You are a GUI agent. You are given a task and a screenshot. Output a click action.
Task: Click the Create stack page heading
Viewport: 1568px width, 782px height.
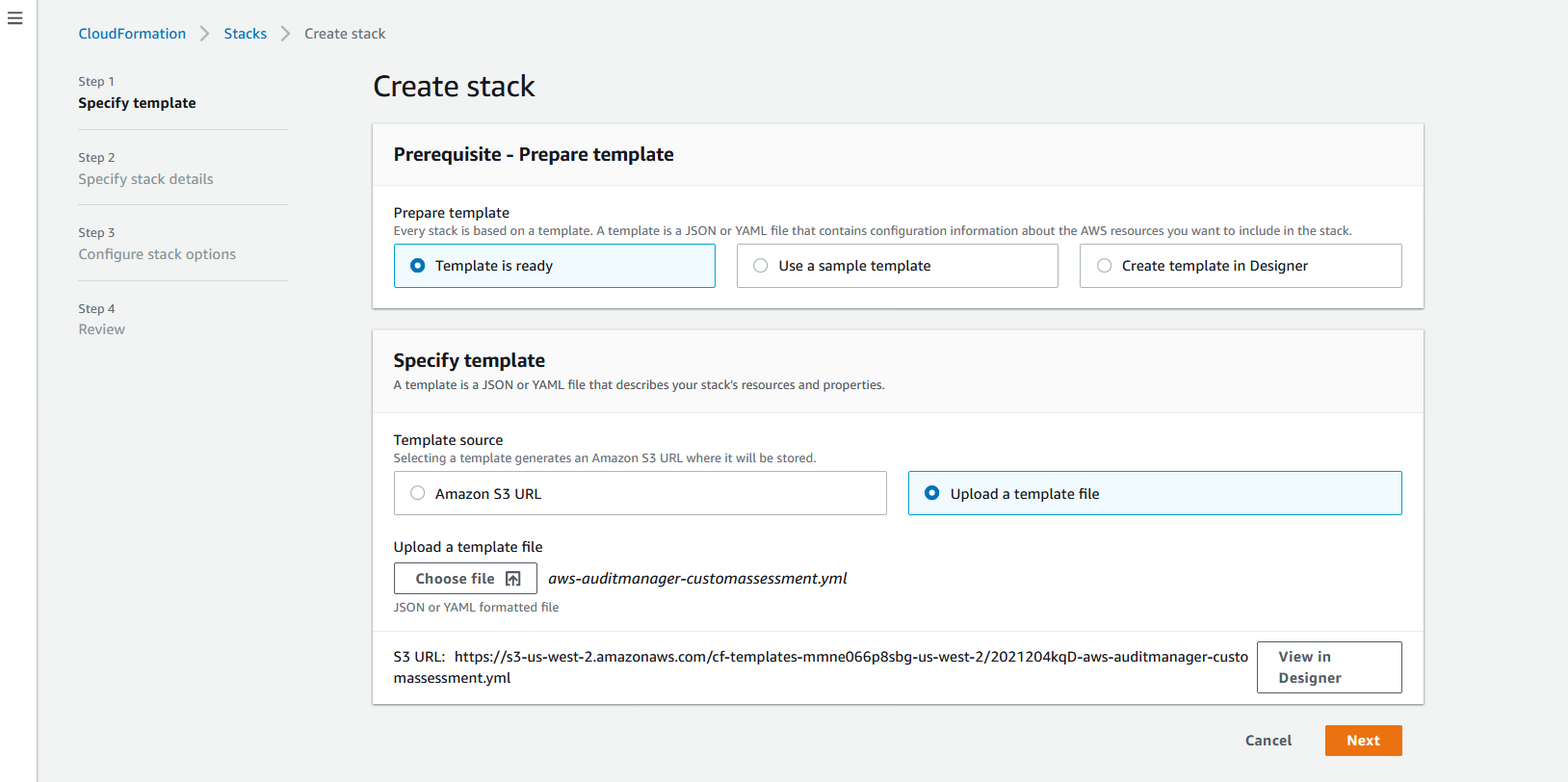(x=454, y=87)
